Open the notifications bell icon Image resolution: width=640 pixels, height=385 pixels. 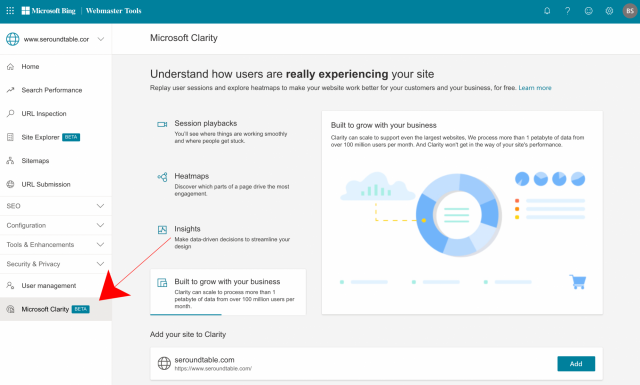click(x=547, y=11)
